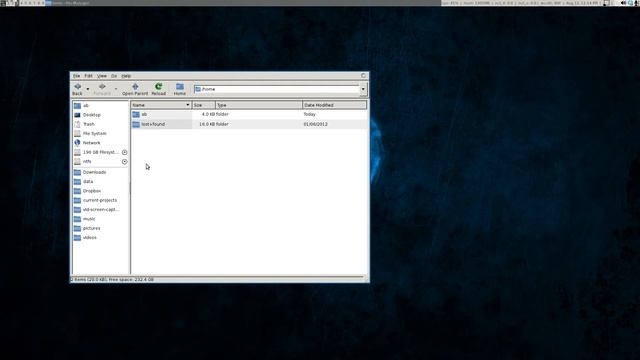Click the Forward arrow icon

[102, 87]
